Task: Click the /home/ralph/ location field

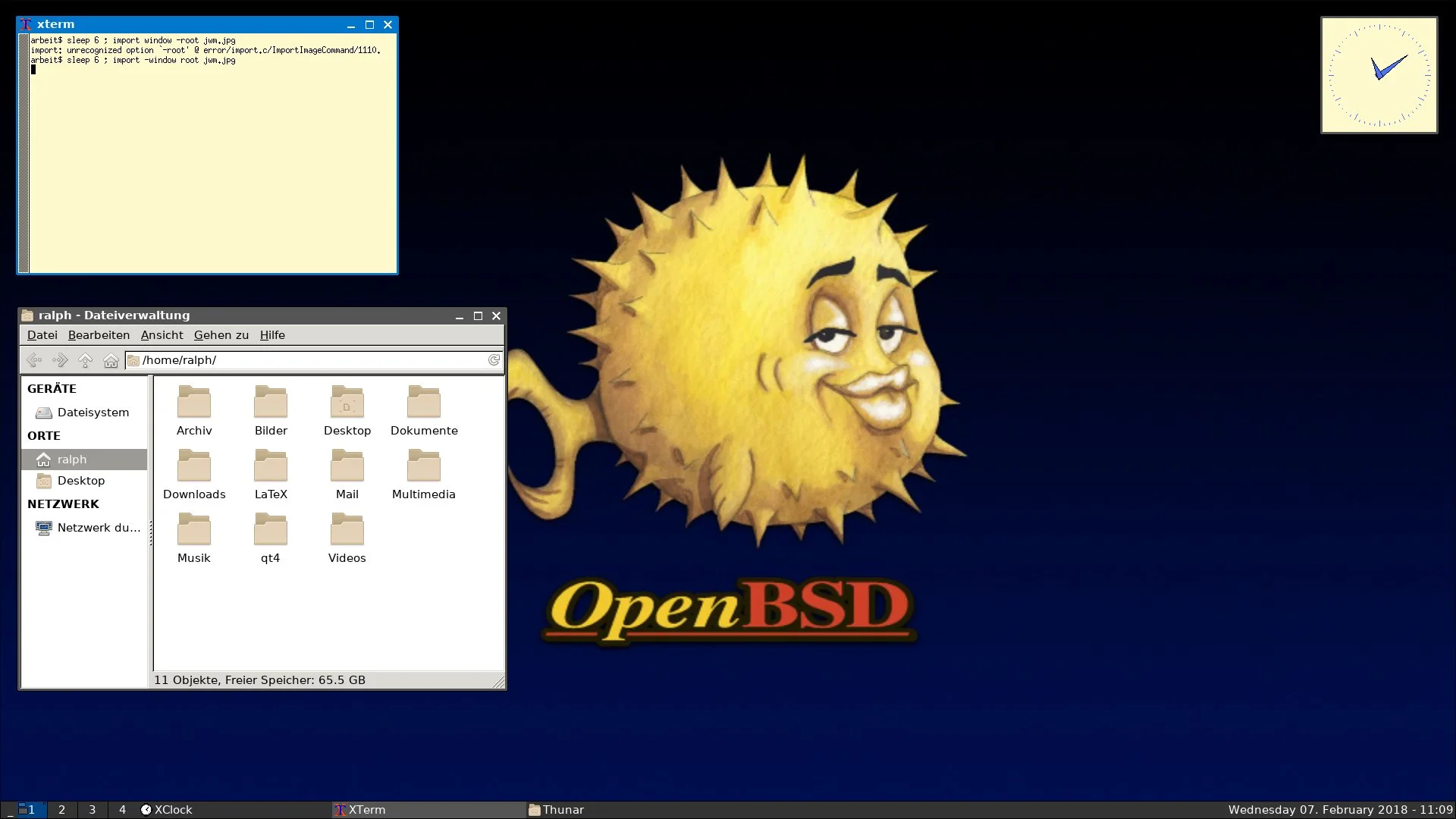Action: pyautogui.click(x=314, y=360)
